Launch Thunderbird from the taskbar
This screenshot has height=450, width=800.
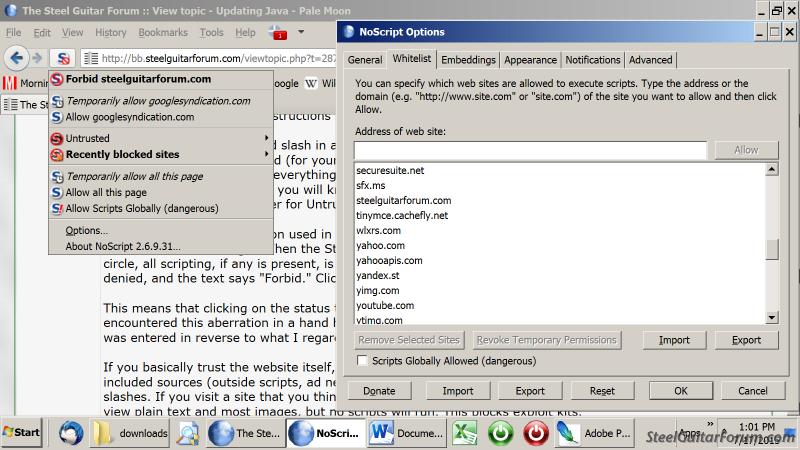71,433
